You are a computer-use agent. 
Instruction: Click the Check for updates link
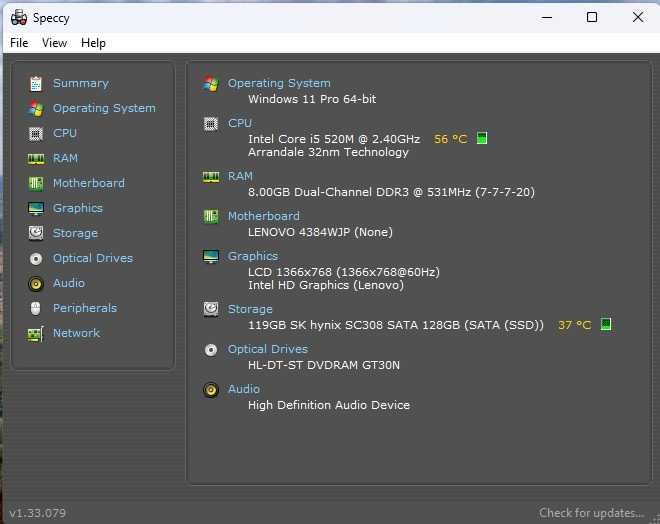pos(591,513)
